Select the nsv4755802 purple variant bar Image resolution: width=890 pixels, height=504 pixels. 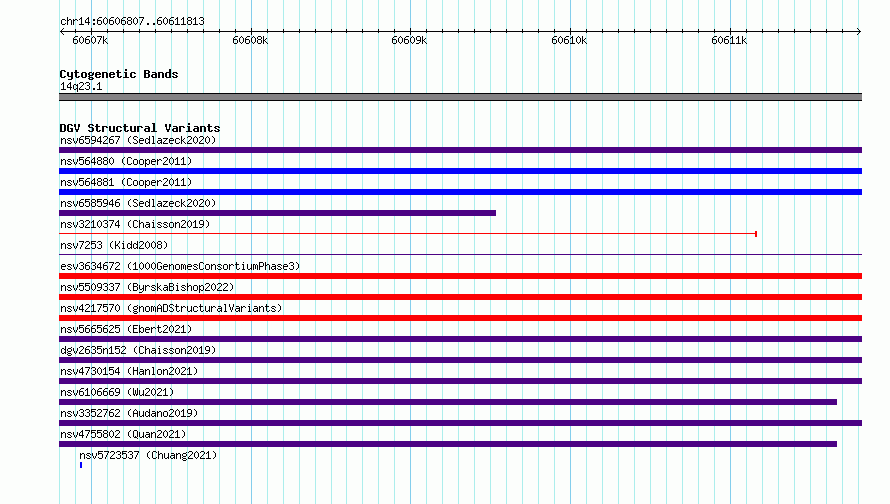[x=448, y=444]
